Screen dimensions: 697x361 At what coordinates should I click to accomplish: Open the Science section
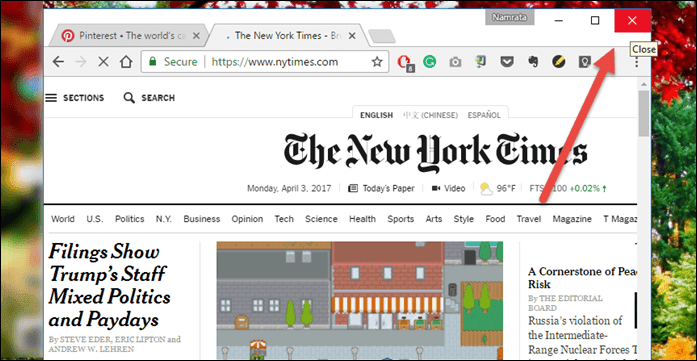click(321, 219)
